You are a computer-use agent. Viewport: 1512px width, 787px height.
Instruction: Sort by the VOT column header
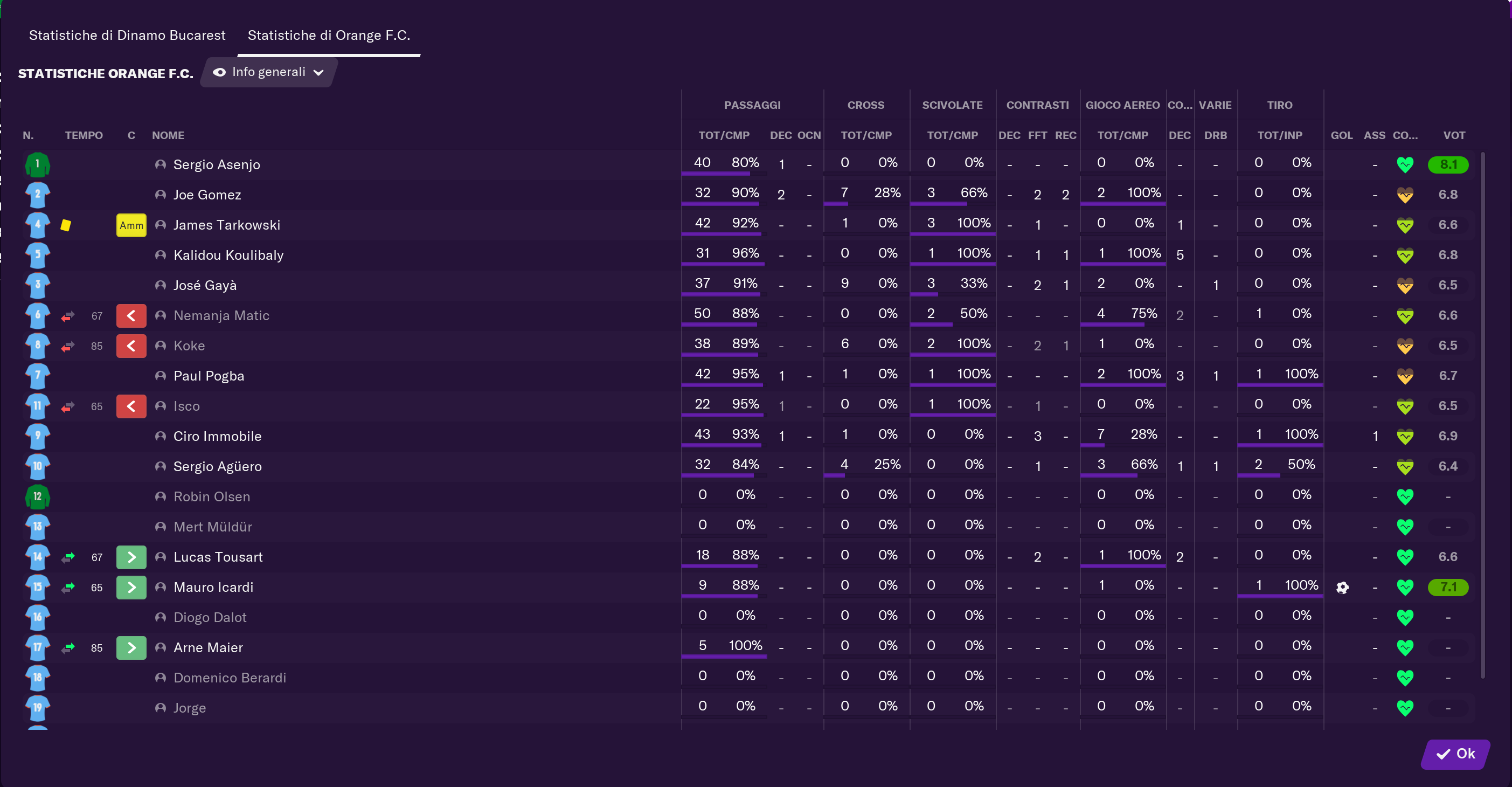[x=1453, y=135]
